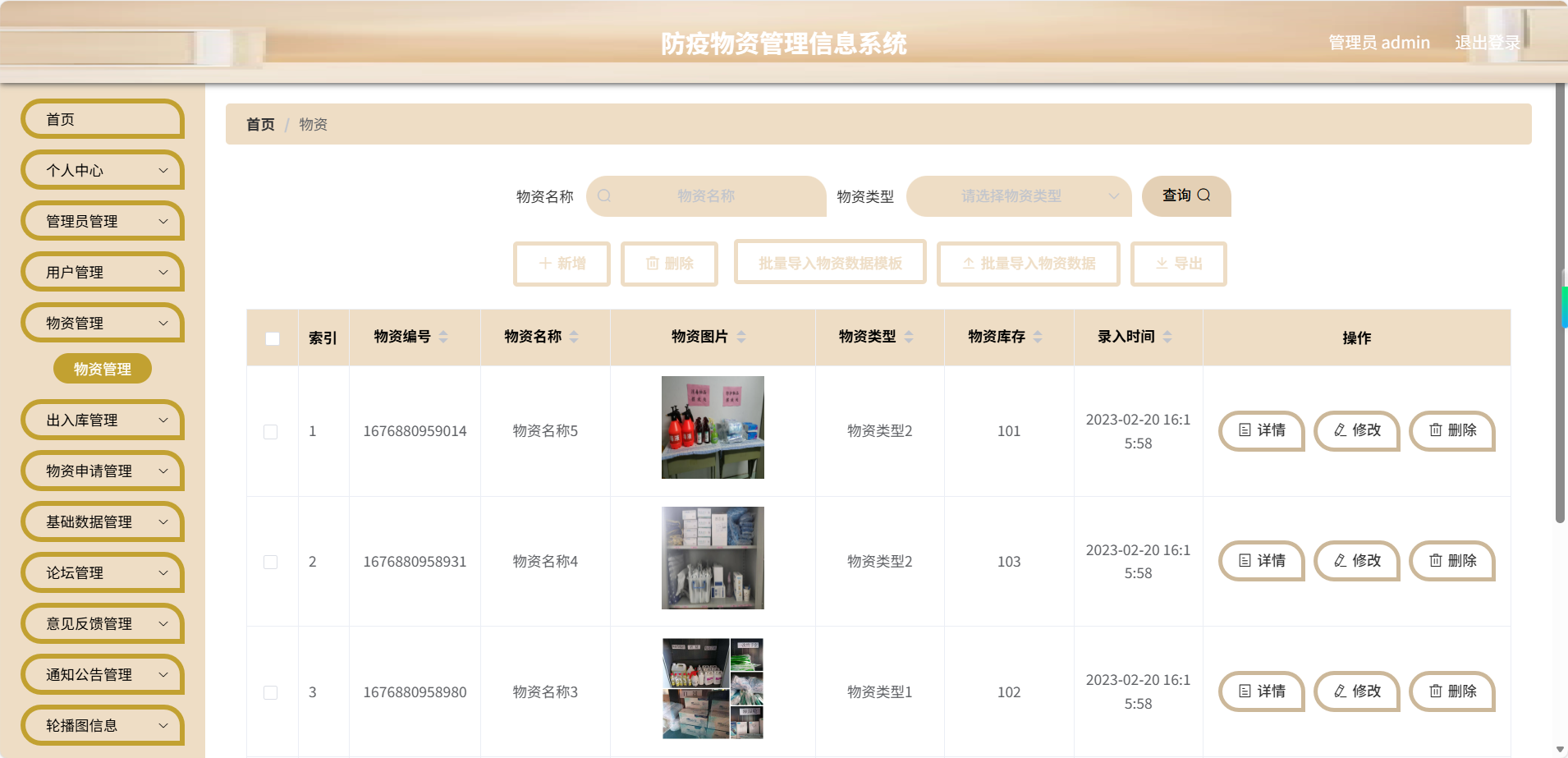Click the plus icon on 新增 button
Image resolution: width=1568 pixels, height=758 pixels.
[x=545, y=264]
